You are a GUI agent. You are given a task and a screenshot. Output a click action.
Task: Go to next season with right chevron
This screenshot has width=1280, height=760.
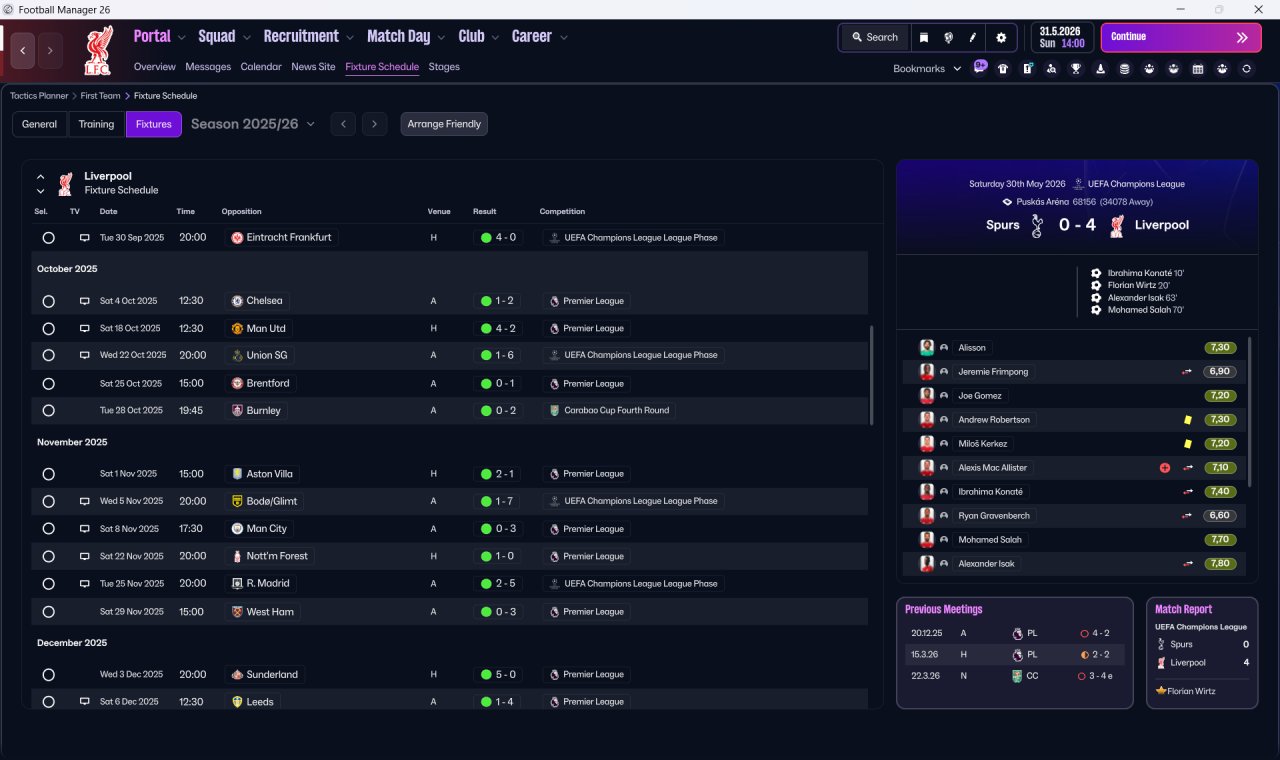click(374, 124)
